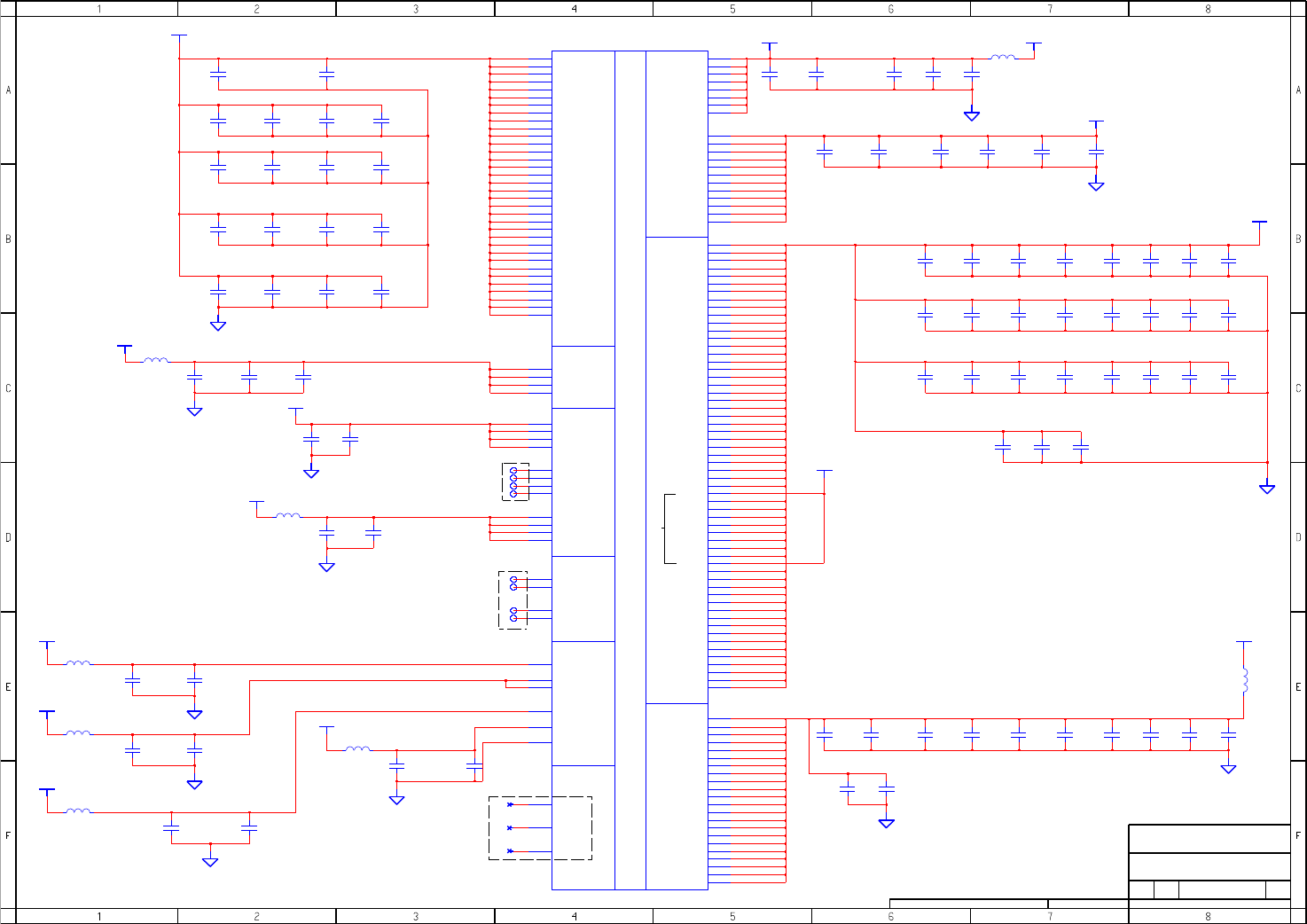Click the vertical inductor symbol in row E

1245,680
